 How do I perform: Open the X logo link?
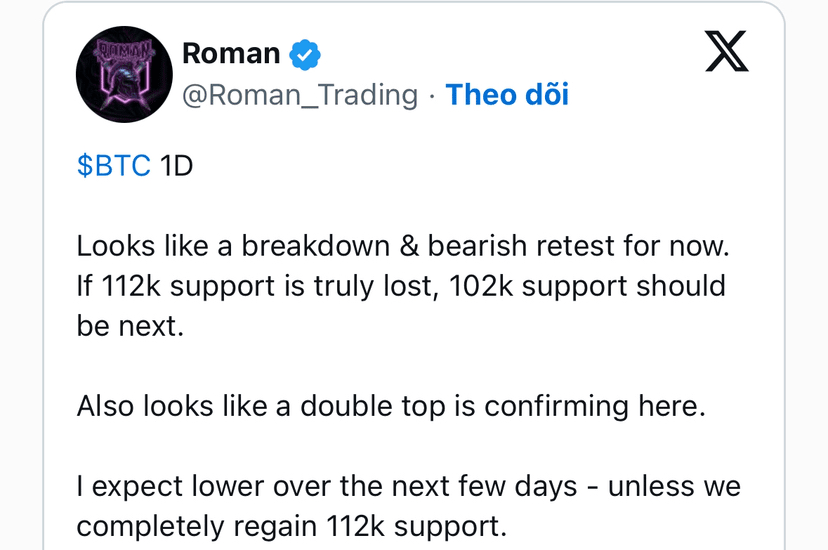point(727,51)
